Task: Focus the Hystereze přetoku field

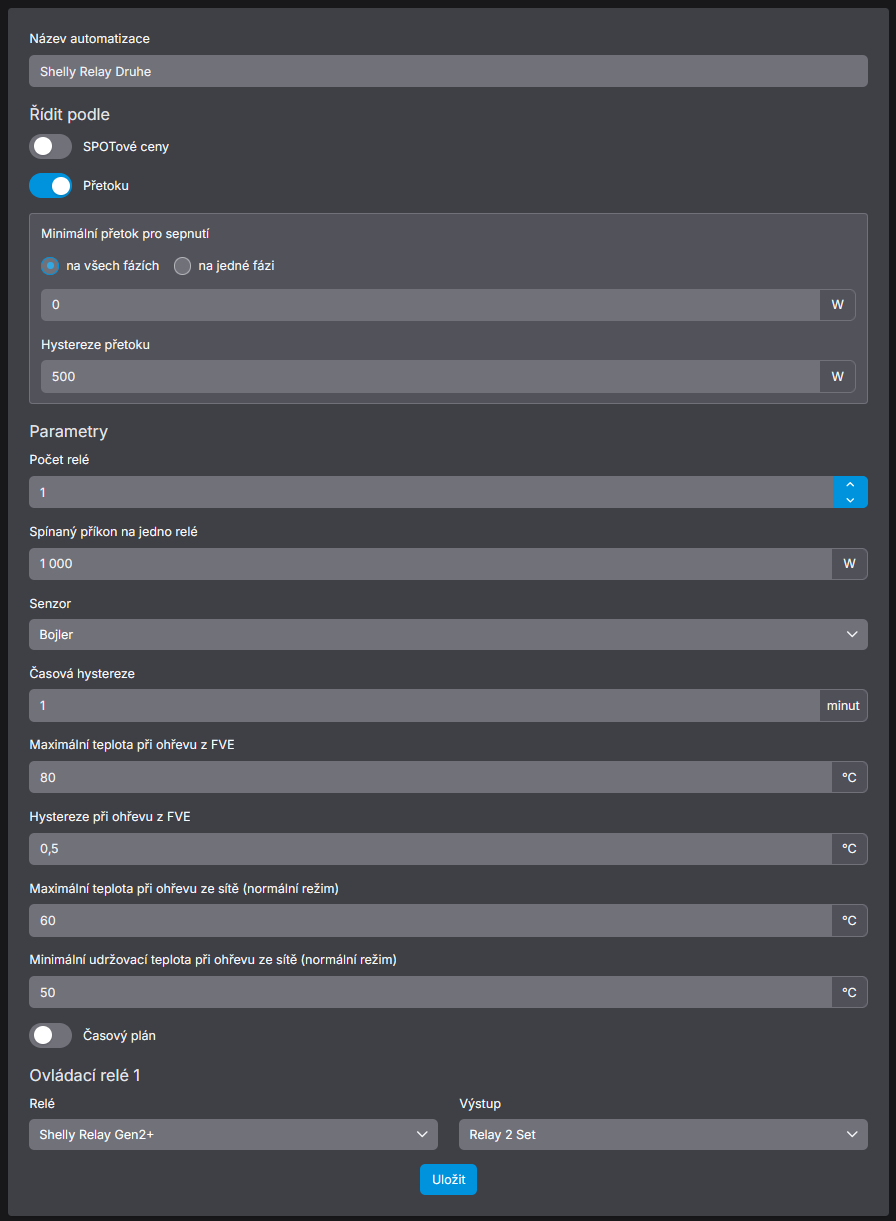Action: point(430,376)
